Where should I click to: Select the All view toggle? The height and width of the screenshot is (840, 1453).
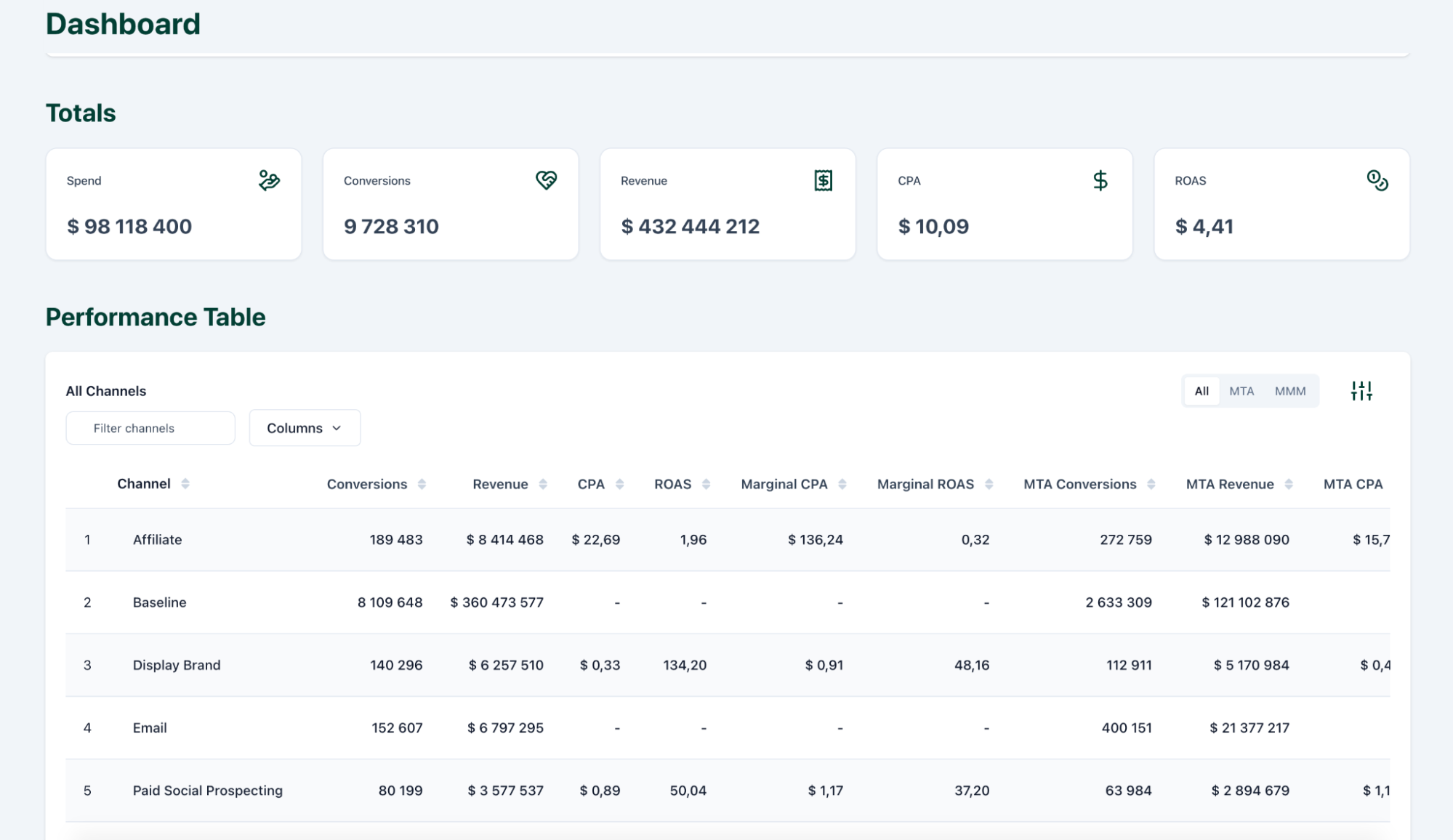tap(1202, 391)
